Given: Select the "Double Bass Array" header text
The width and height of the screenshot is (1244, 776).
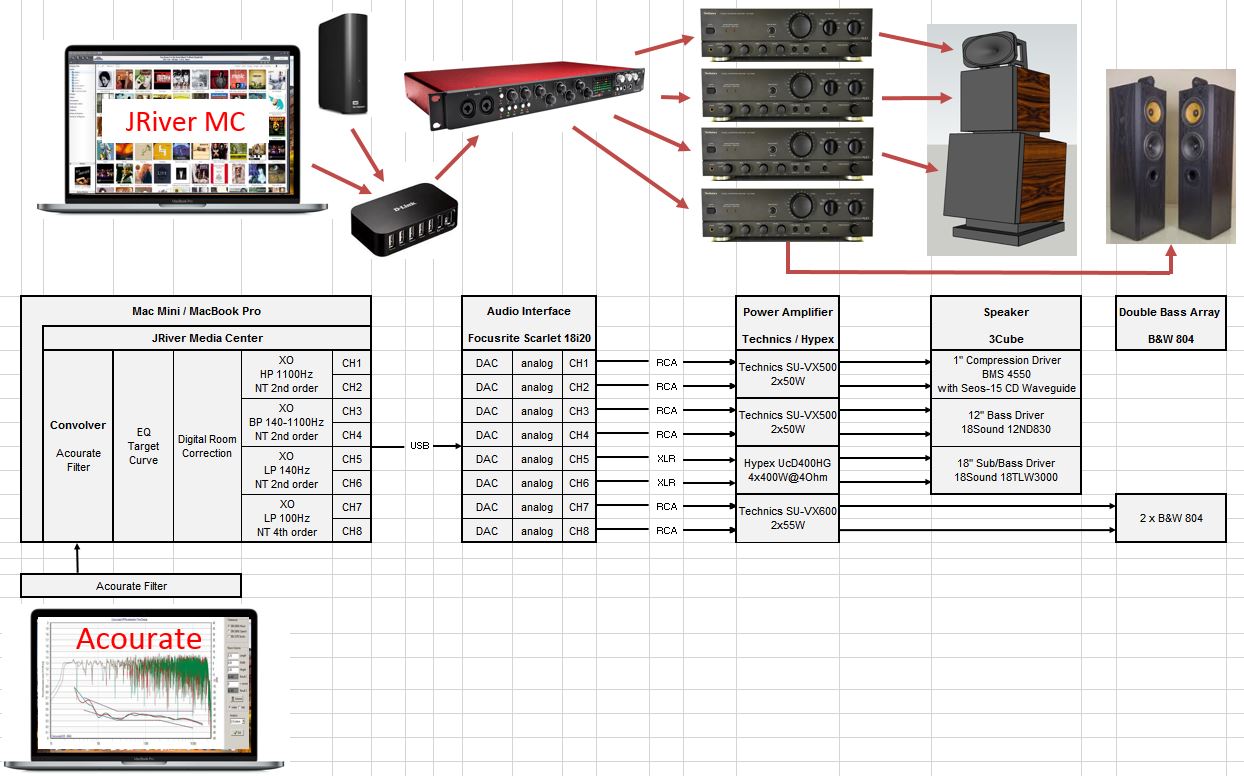Looking at the screenshot, I should point(1170,312).
